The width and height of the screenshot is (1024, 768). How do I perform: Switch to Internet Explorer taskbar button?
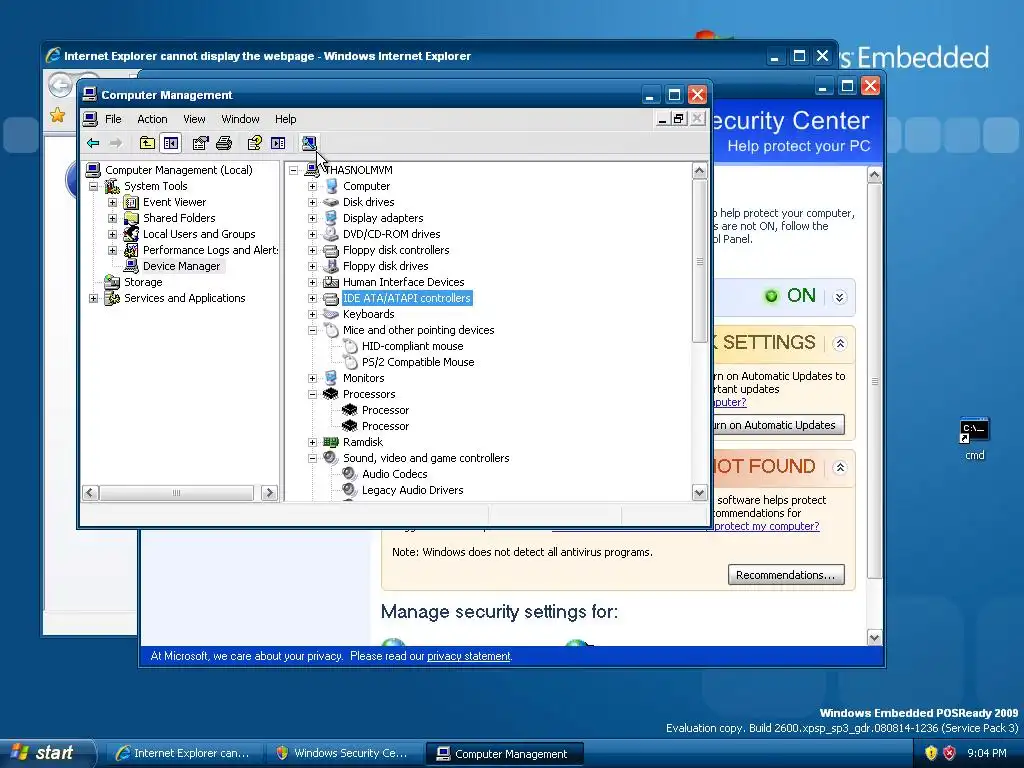coord(184,753)
